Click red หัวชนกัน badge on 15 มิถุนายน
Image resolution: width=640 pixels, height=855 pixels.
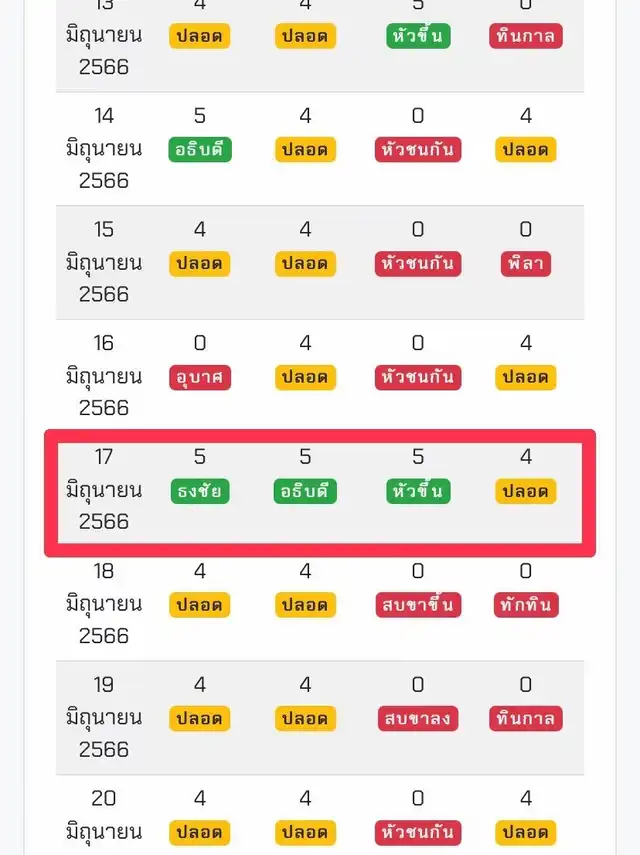[418, 263]
